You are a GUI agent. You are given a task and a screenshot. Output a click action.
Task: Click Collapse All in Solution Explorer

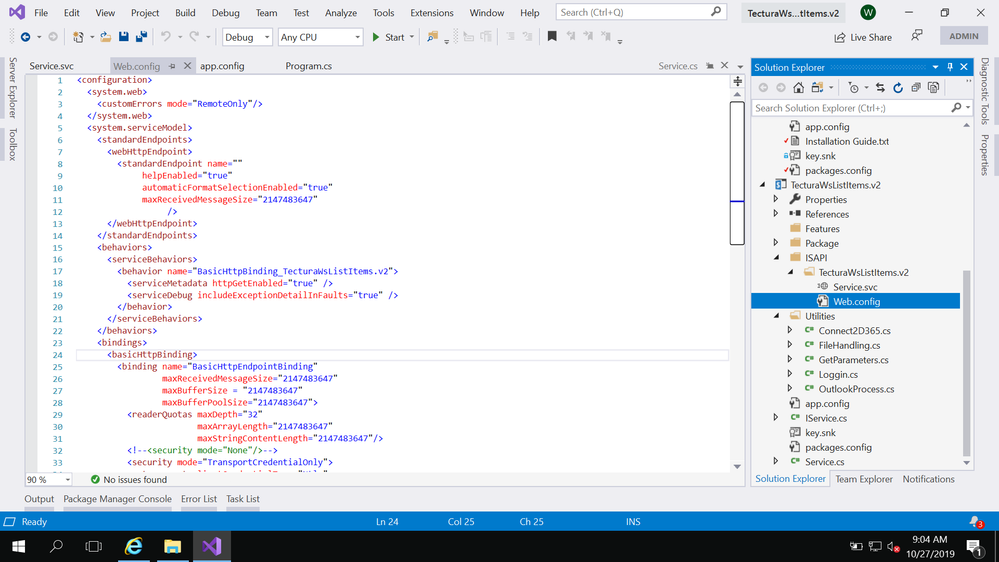point(915,88)
